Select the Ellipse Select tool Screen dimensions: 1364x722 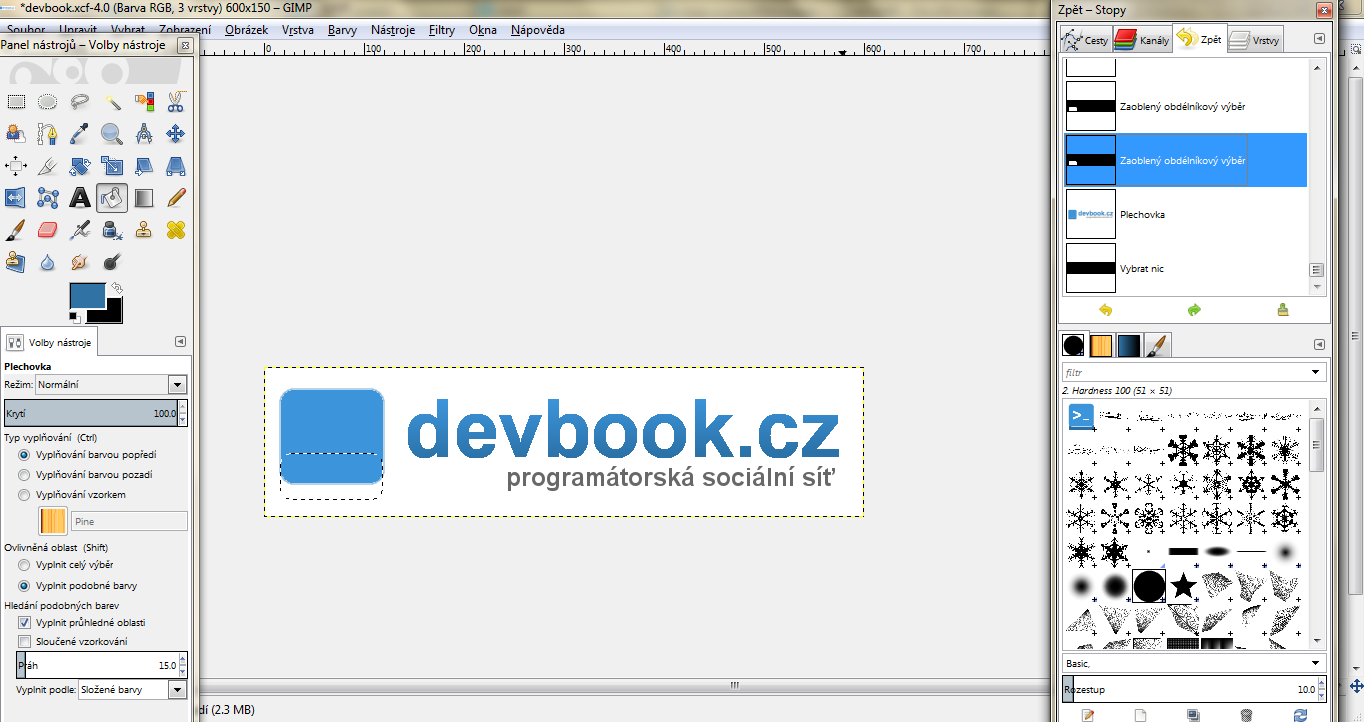(48, 101)
